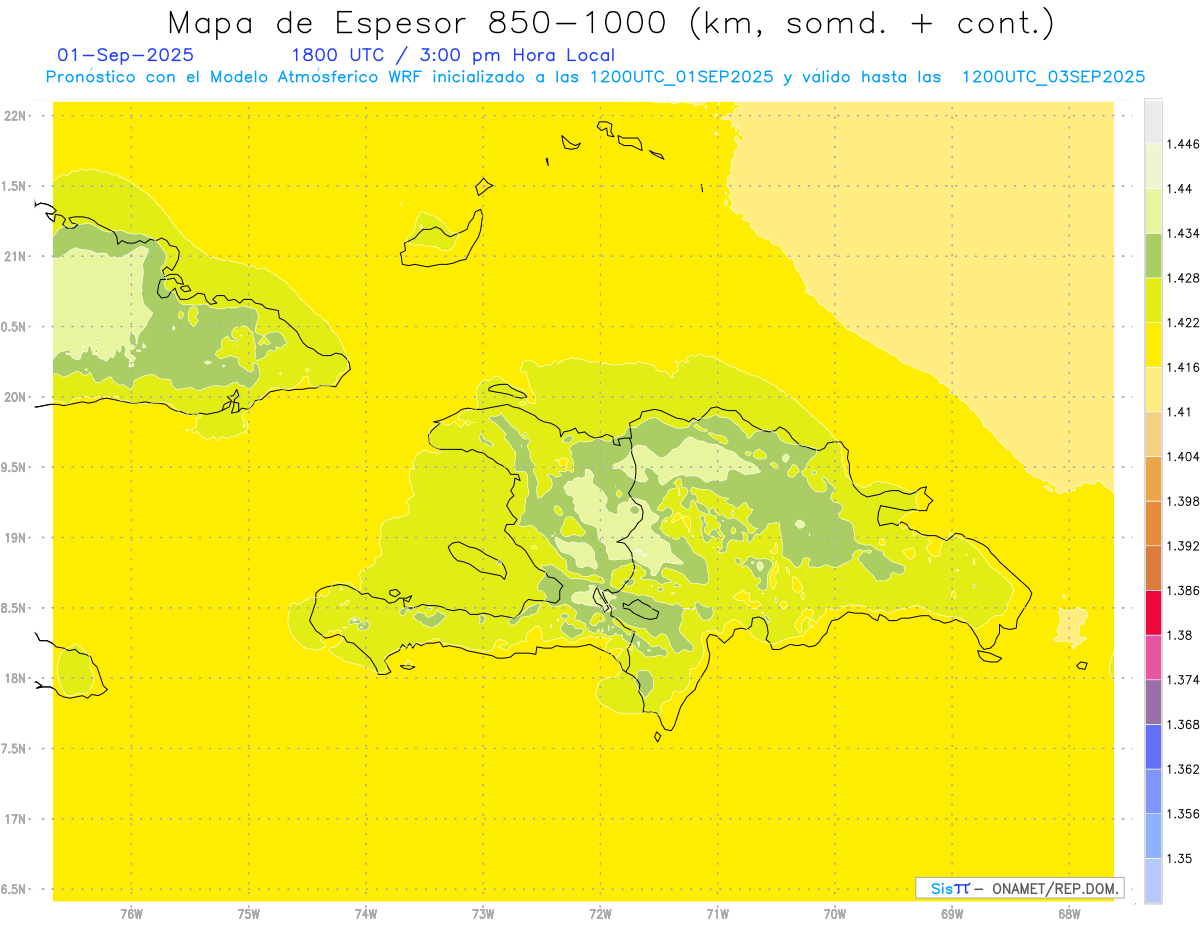
Task: Click the legend value 1.35
Action: point(1179,858)
